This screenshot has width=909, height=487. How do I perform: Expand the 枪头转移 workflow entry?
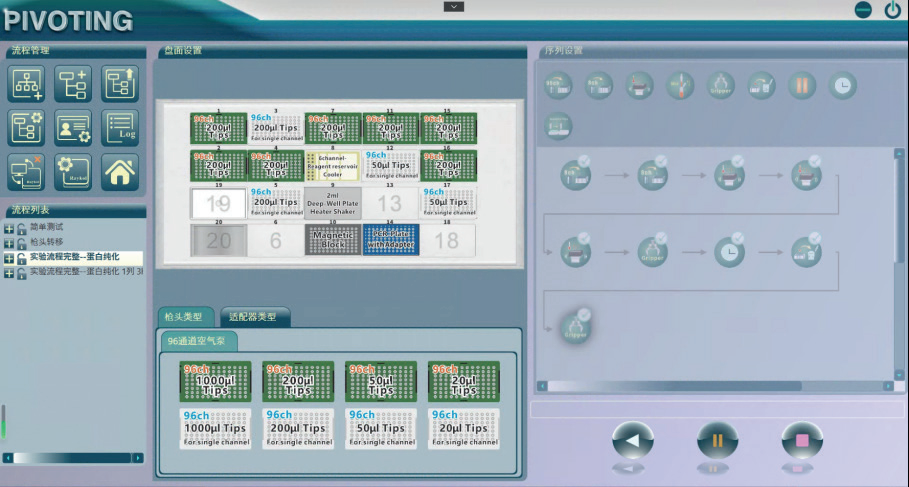pos(9,242)
